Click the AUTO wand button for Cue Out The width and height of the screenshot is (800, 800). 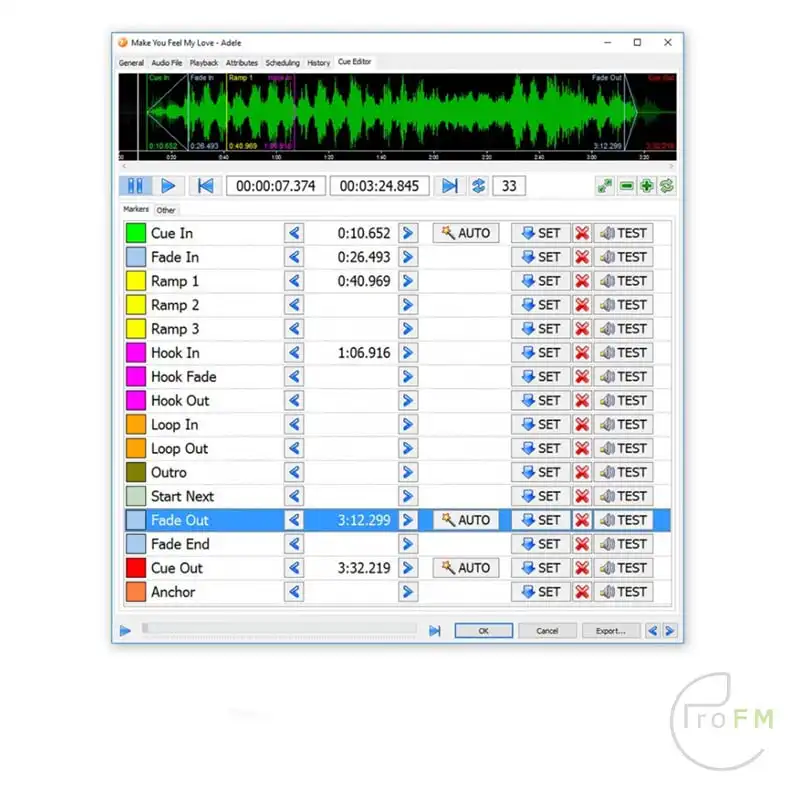(x=466, y=568)
